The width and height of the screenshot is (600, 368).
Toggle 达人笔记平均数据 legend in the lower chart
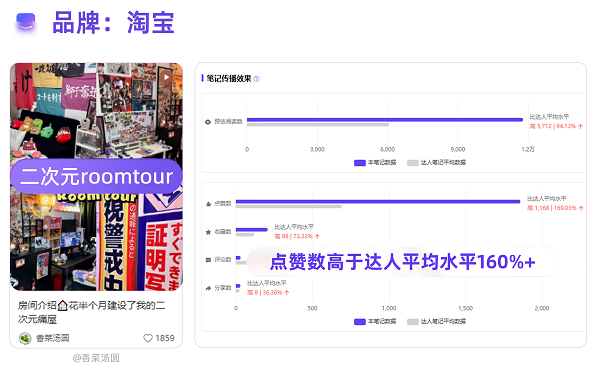coord(437,322)
